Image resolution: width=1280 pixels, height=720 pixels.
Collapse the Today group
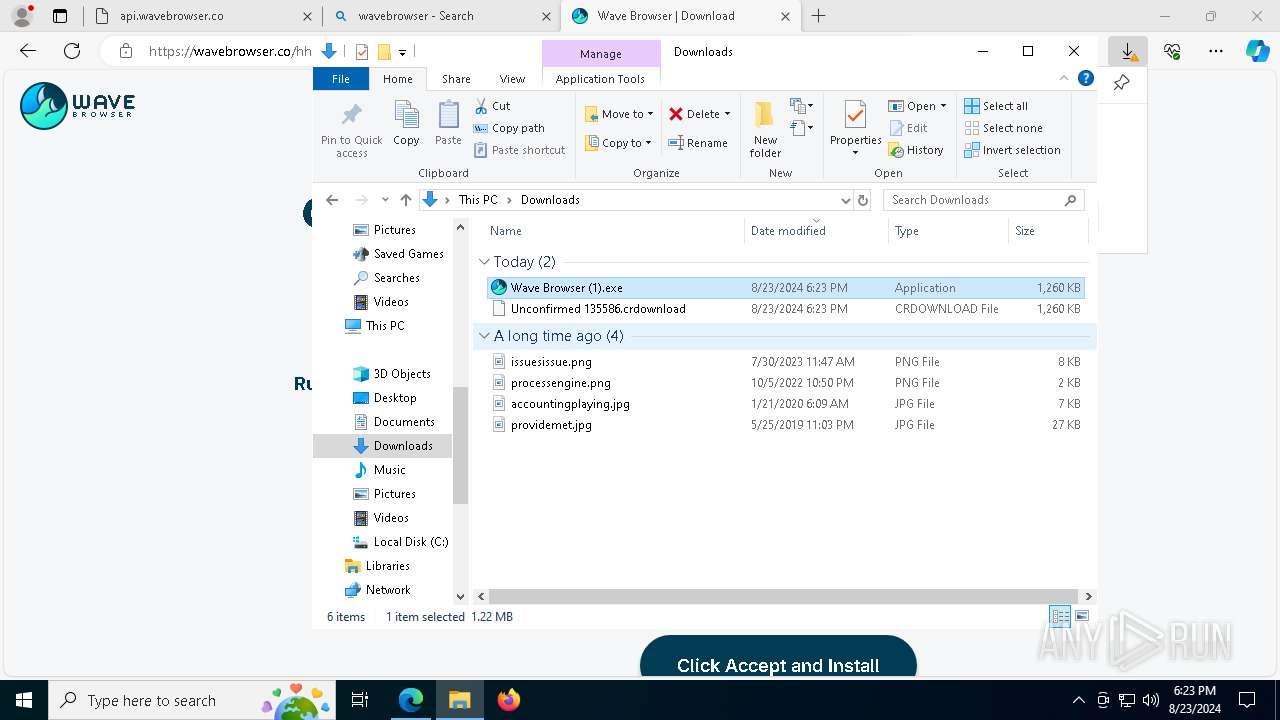tap(485, 262)
